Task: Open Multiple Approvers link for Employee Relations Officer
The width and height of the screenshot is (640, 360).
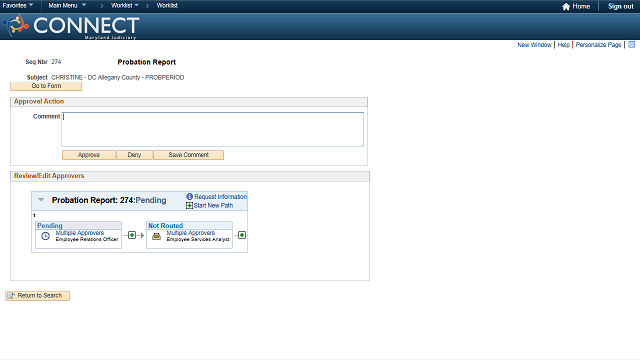Action: pyautogui.click(x=80, y=233)
